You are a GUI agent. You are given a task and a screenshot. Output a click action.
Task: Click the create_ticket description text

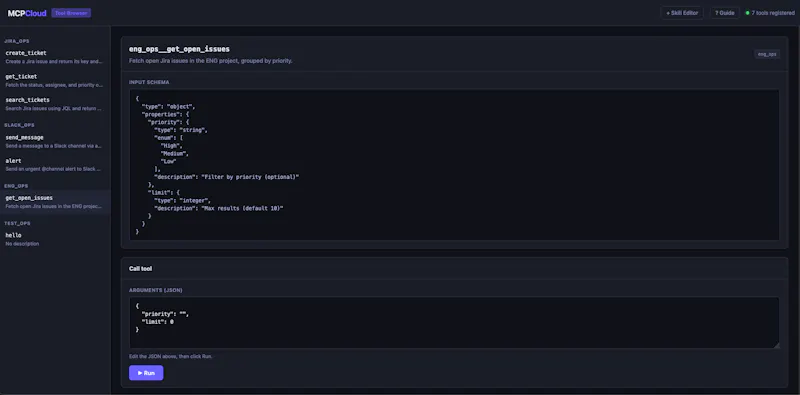54,61
